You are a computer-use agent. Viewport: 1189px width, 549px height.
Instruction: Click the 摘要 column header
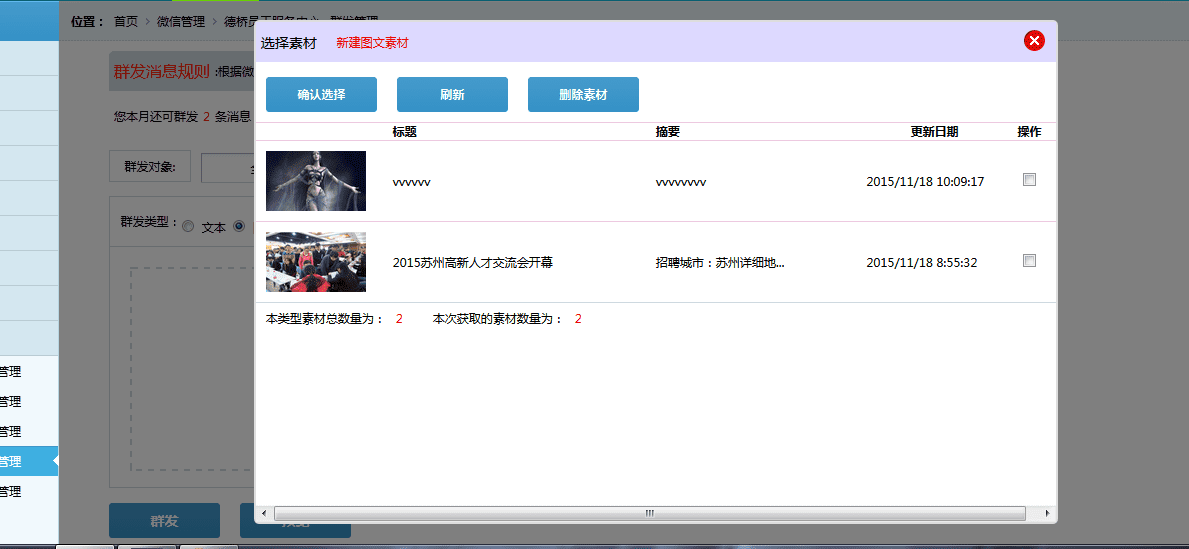tap(668, 132)
